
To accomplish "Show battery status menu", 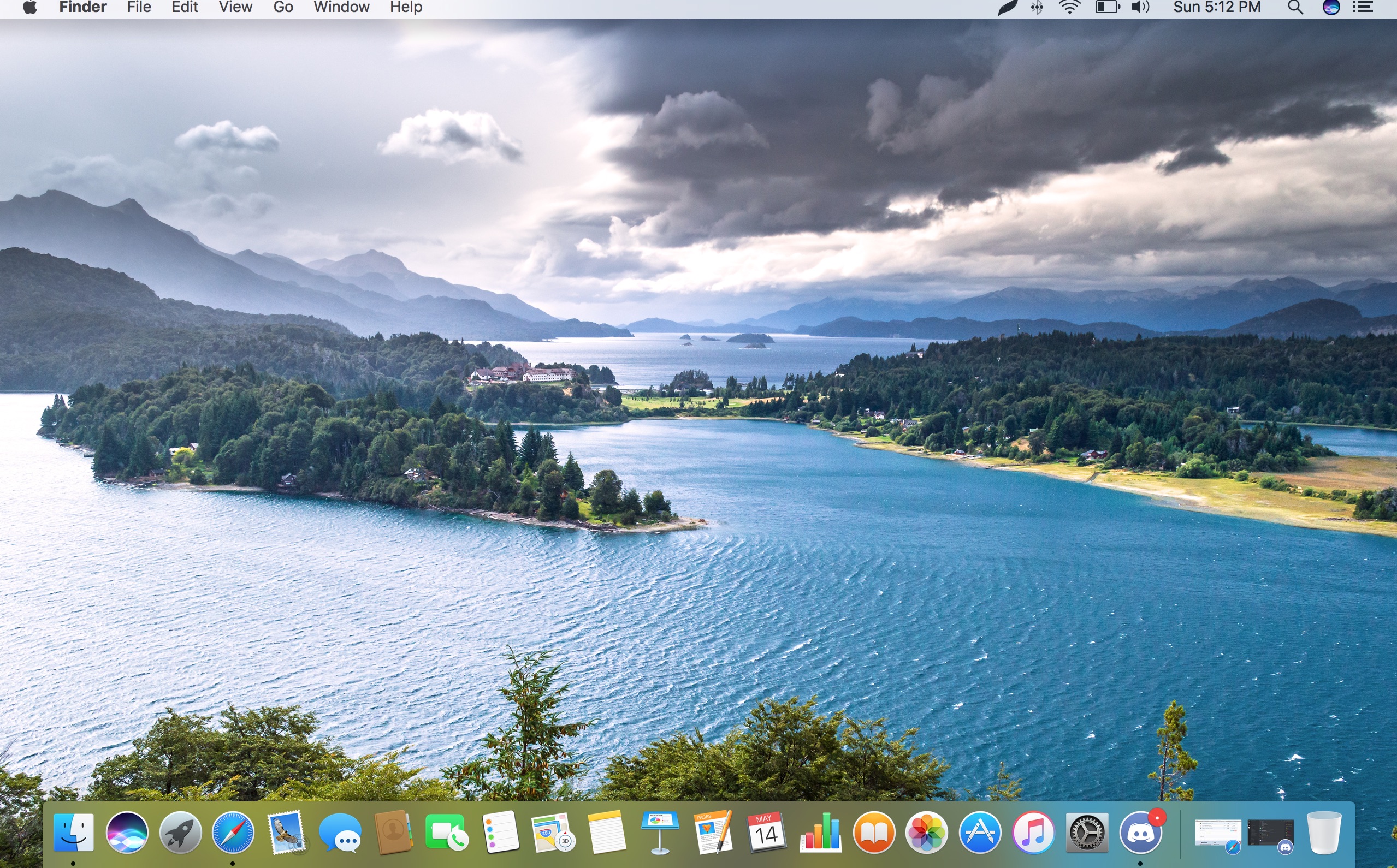I will (x=1107, y=8).
